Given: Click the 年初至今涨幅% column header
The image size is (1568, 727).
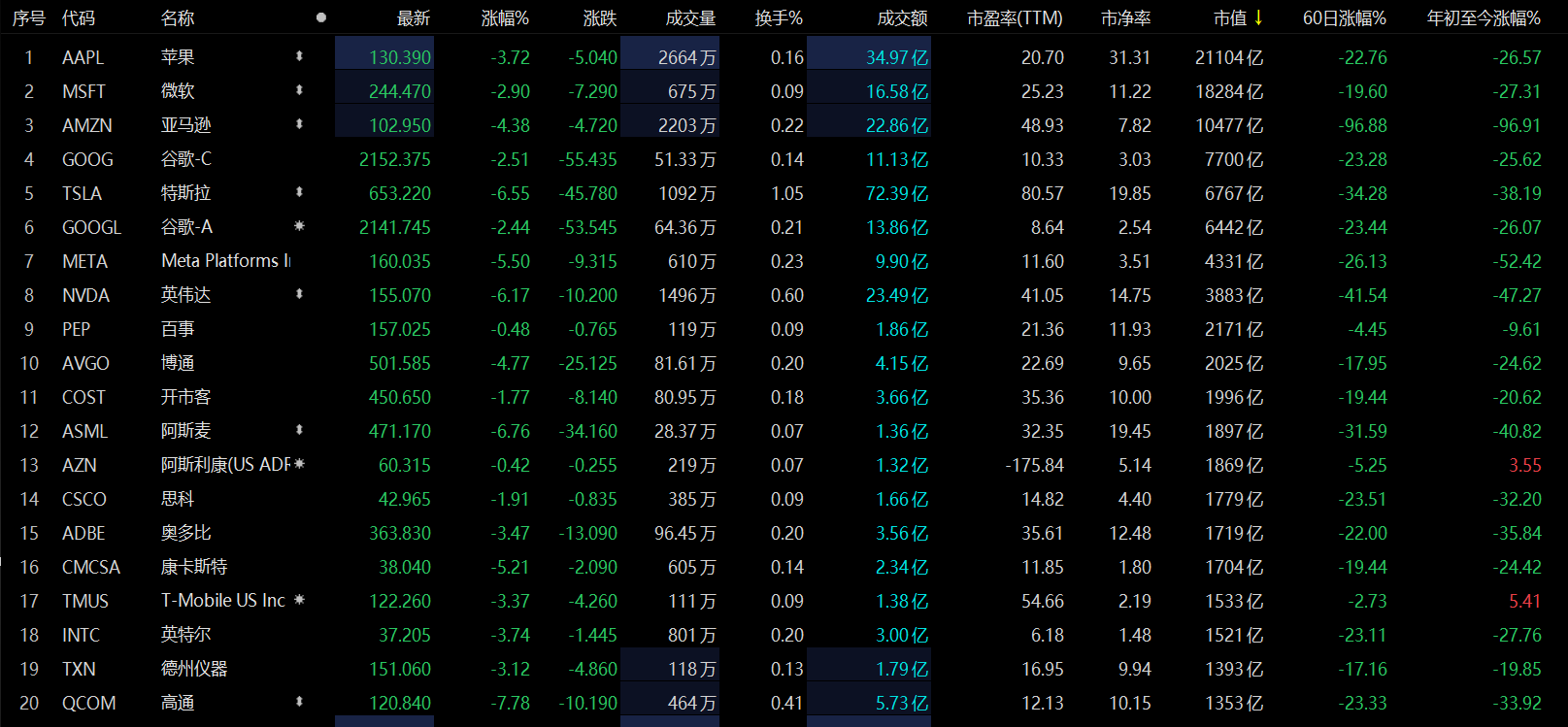Looking at the screenshot, I should coord(1483,18).
